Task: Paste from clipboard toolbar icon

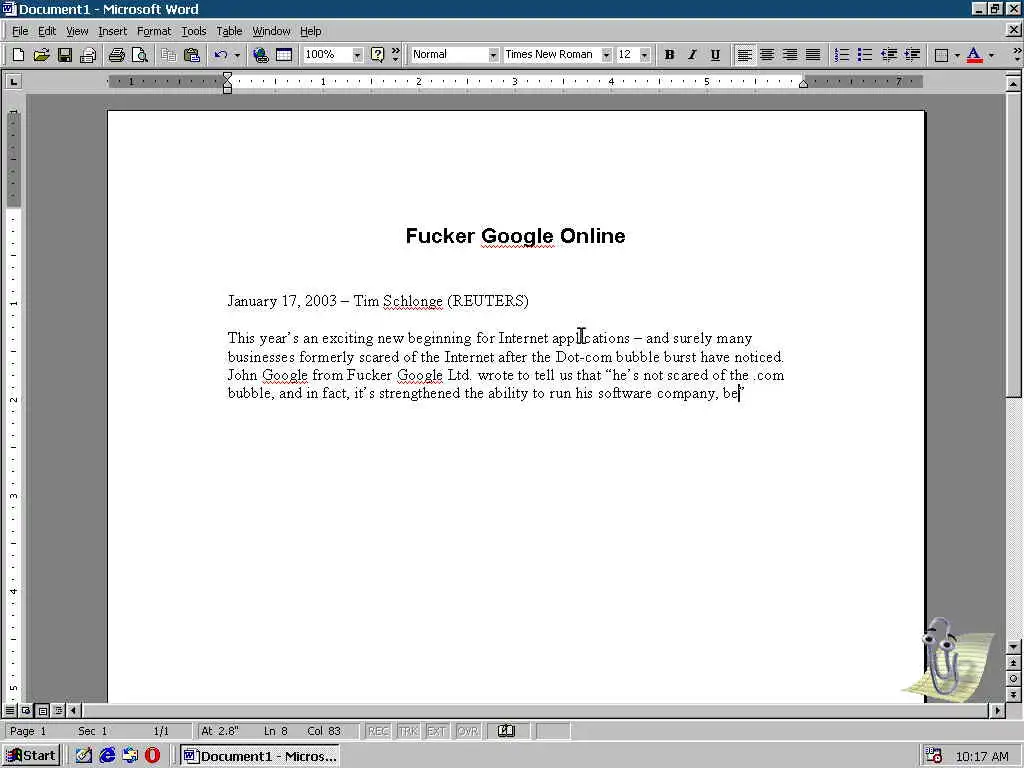Action: point(191,55)
